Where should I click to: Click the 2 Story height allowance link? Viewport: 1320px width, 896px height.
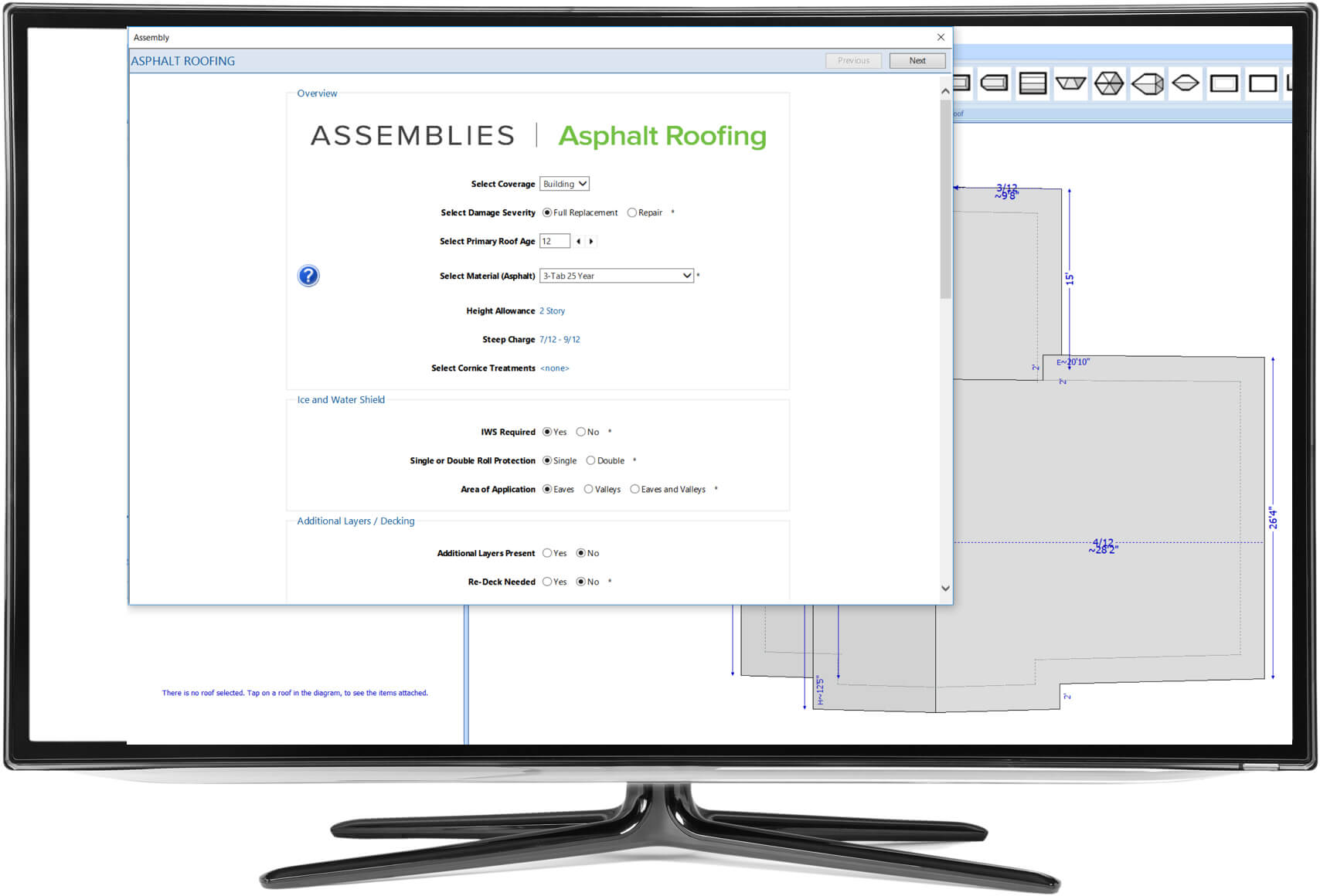point(552,311)
